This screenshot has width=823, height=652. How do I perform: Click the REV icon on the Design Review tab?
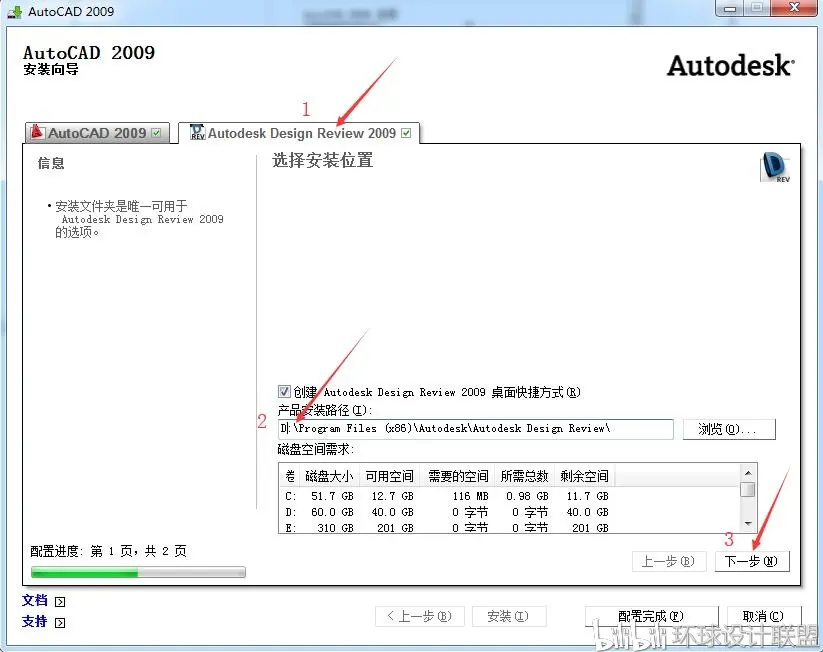(x=197, y=132)
